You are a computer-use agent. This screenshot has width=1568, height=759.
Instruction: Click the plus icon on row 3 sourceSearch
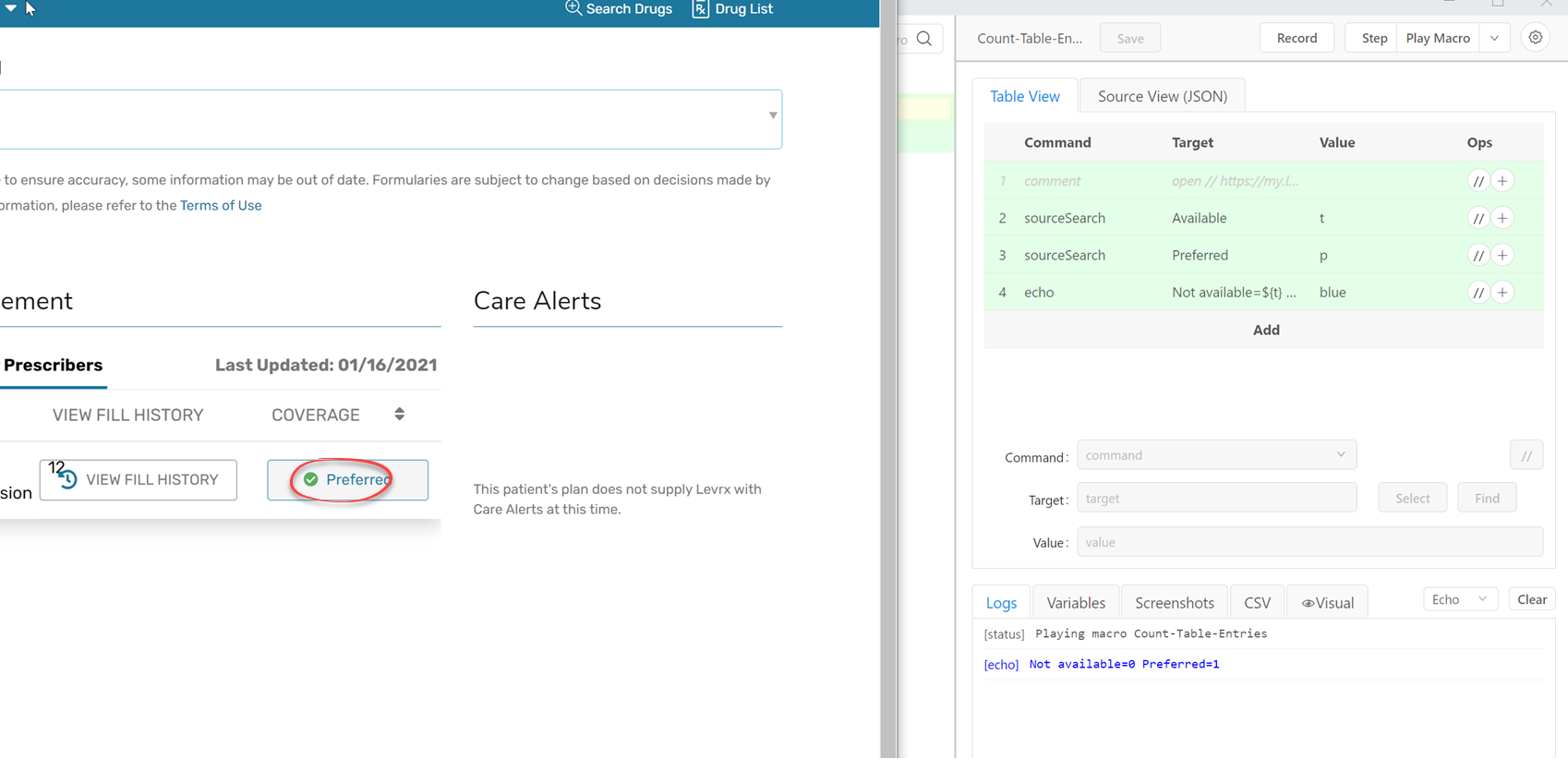1502,255
